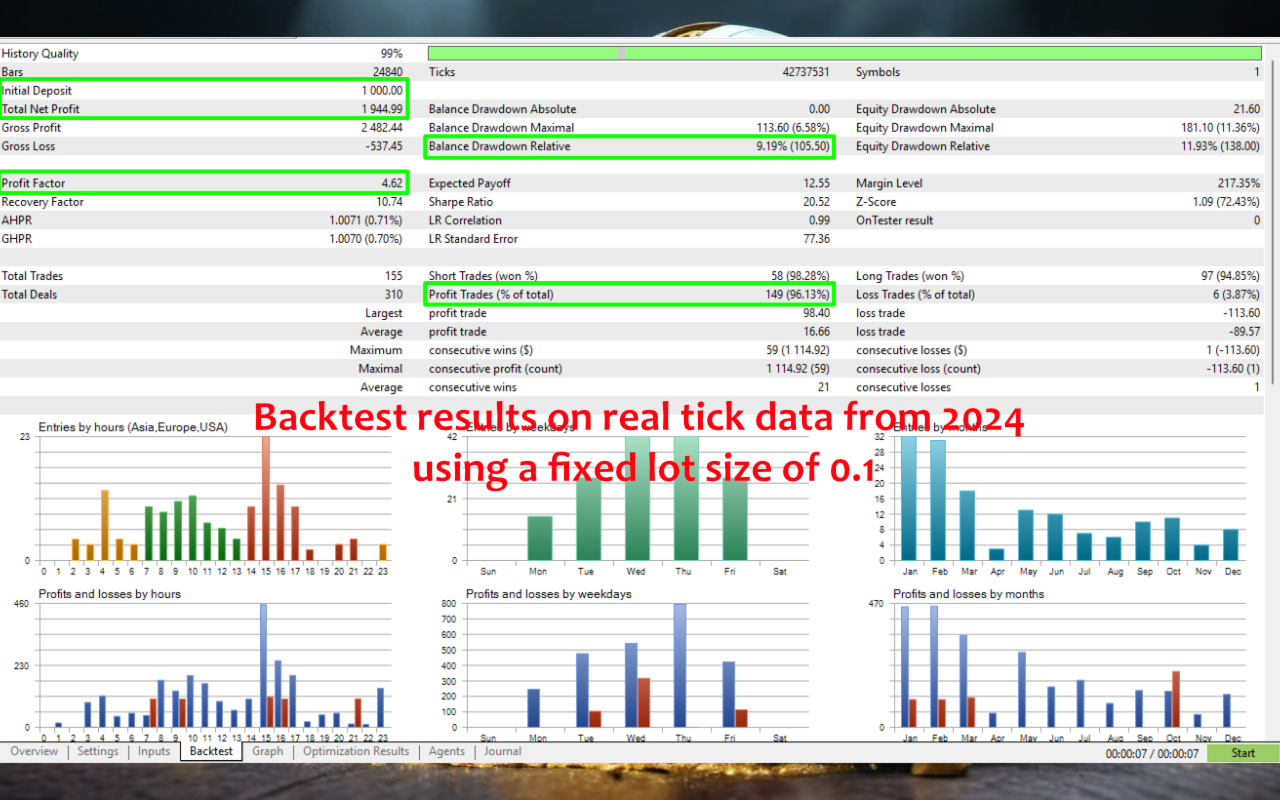This screenshot has width=1280, height=800.
Task: Switch to the Agents tab
Action: 447,752
